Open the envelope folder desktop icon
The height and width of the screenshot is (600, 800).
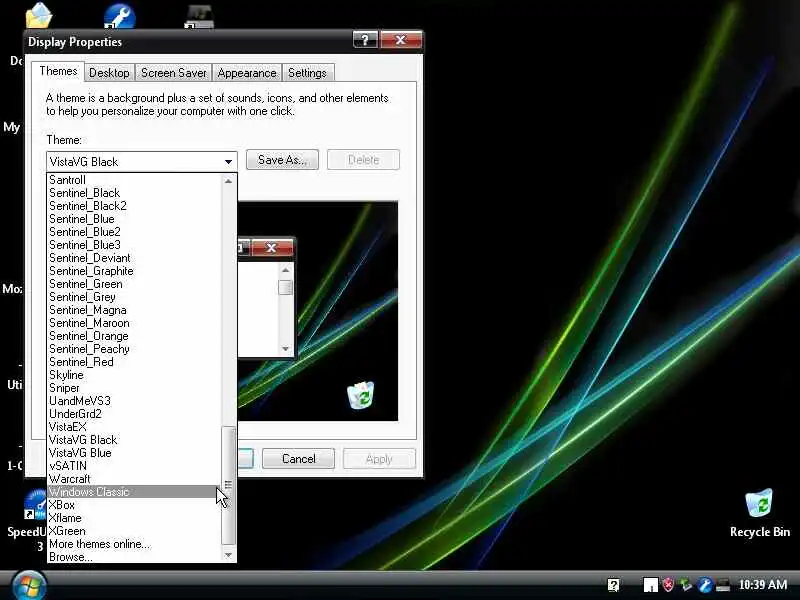pos(39,15)
